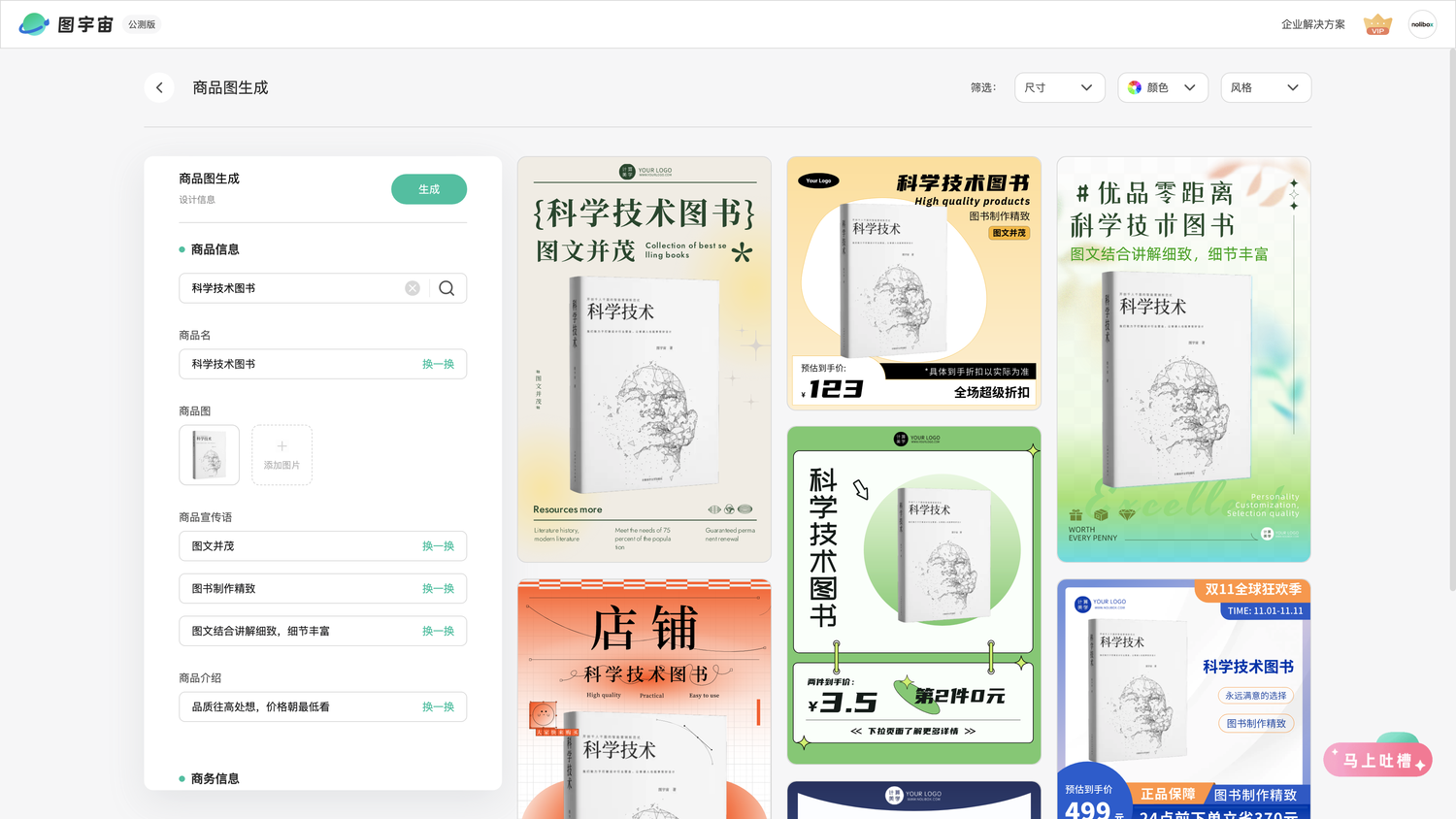Image resolution: width=1456 pixels, height=819 pixels.
Task: Click the magnifier search icon
Action: coord(447,288)
